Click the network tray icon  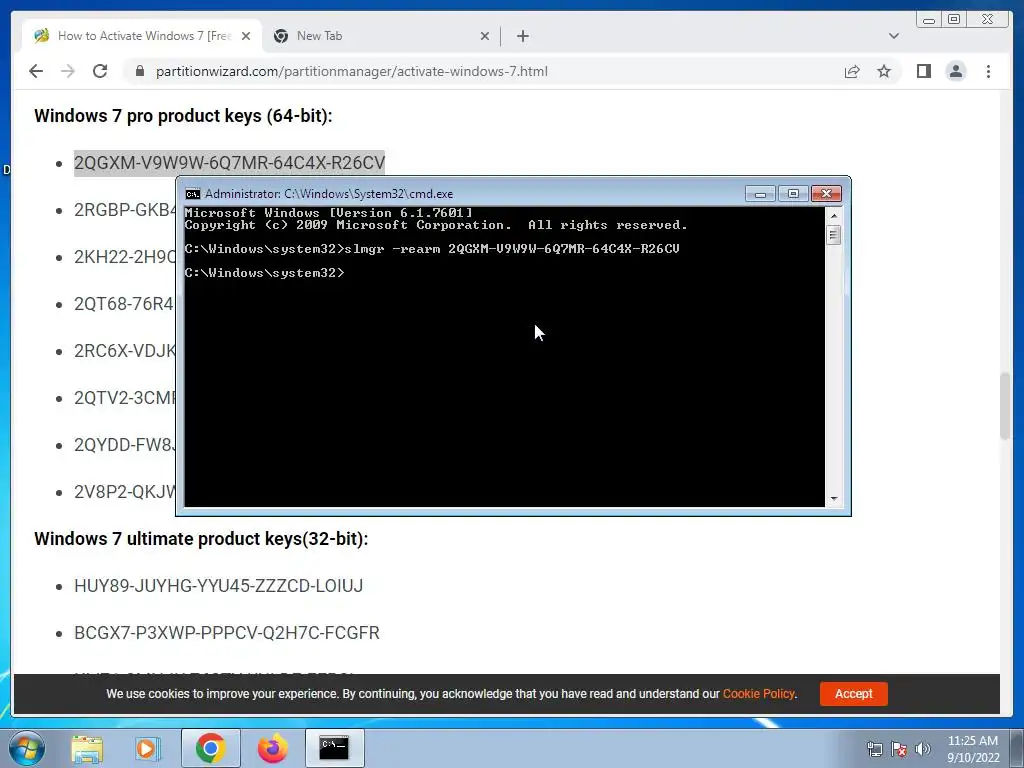[874, 749]
